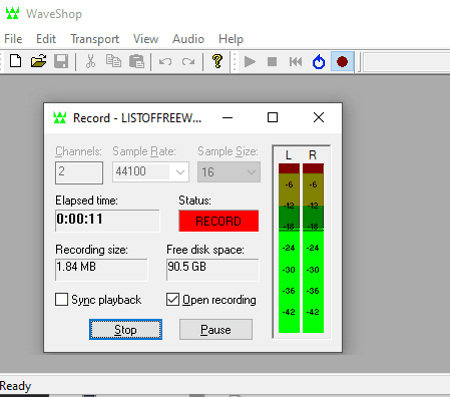Screen dimensions: 450x397
Task: Open the File menu
Action: pyautogui.click(x=13, y=39)
